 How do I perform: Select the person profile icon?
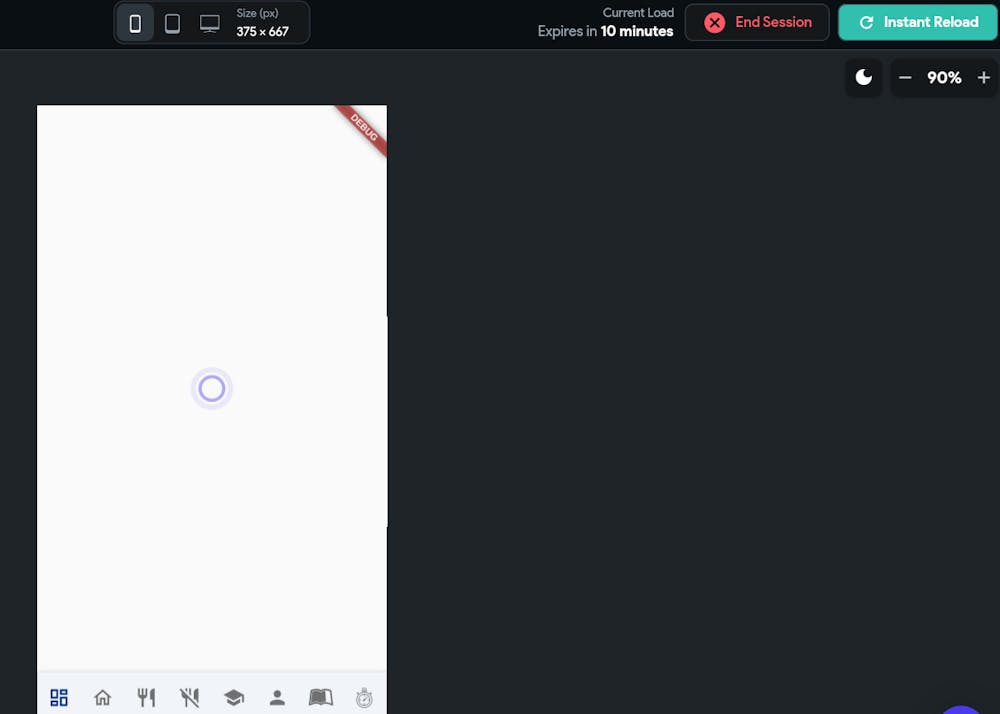pyautogui.click(x=277, y=697)
